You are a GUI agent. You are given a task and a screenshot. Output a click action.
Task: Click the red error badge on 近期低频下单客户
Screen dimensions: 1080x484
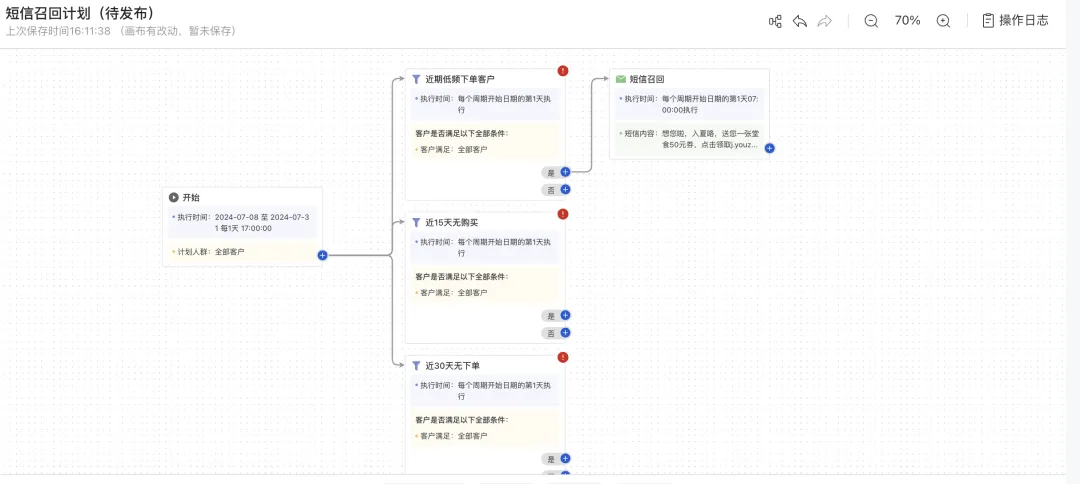[x=563, y=71]
